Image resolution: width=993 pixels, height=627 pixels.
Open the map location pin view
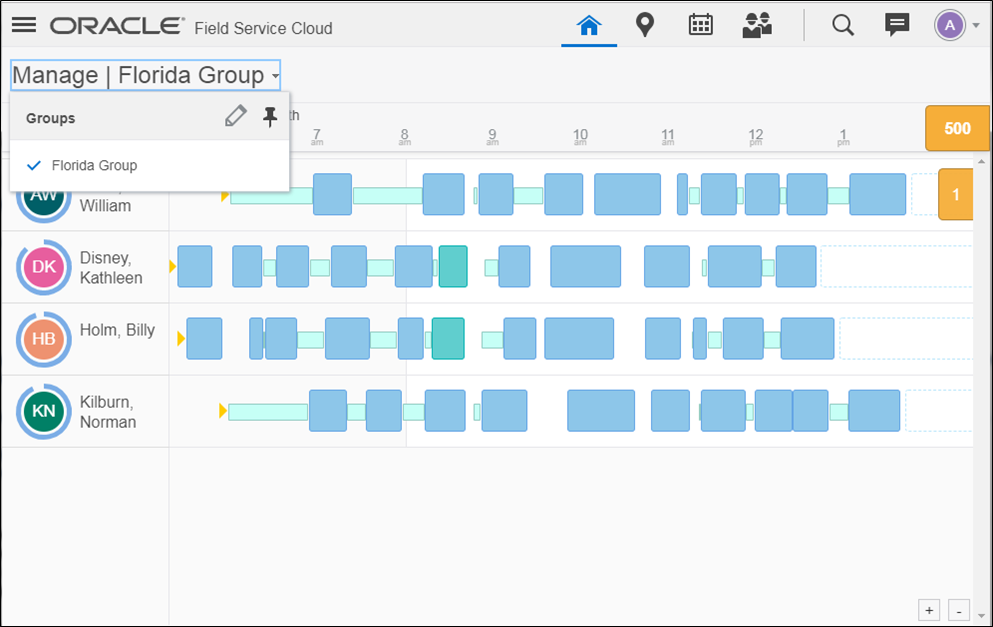coord(645,25)
